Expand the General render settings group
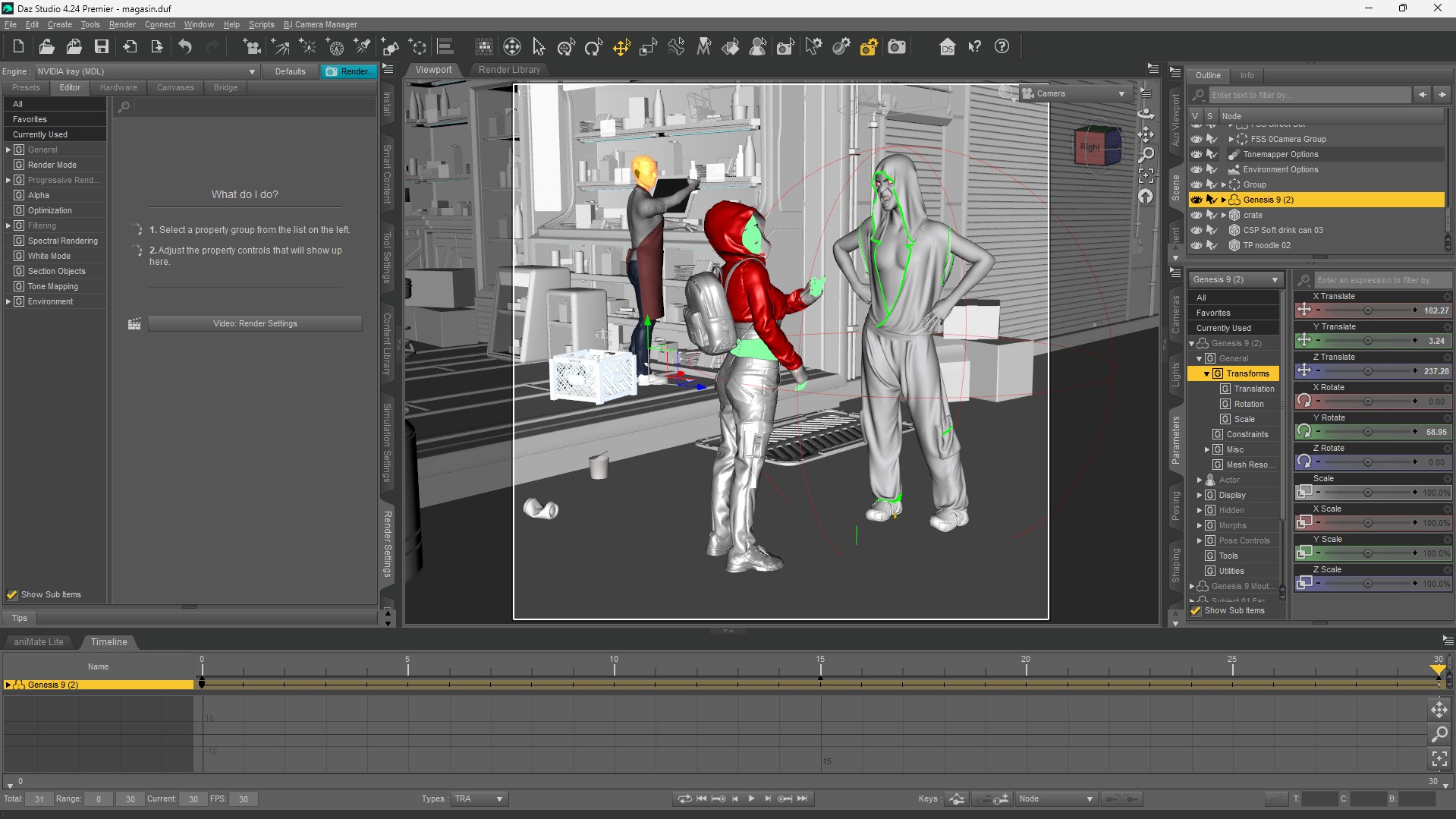This screenshot has height=819, width=1456. 8,150
